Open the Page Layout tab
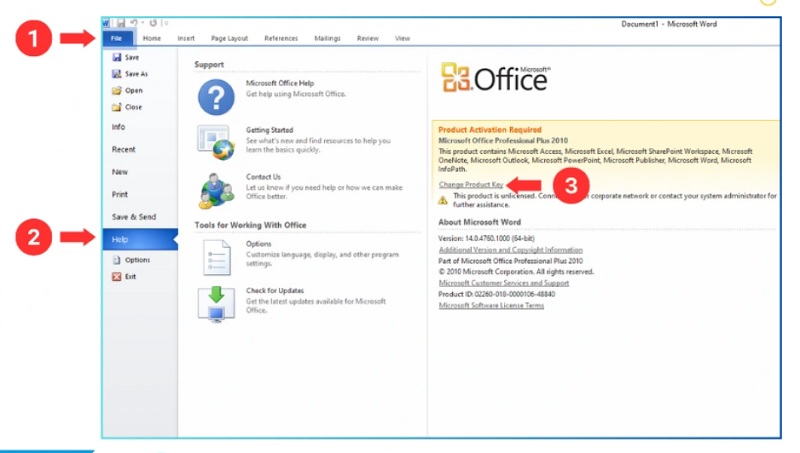This screenshot has width=800, height=453. coord(229,38)
